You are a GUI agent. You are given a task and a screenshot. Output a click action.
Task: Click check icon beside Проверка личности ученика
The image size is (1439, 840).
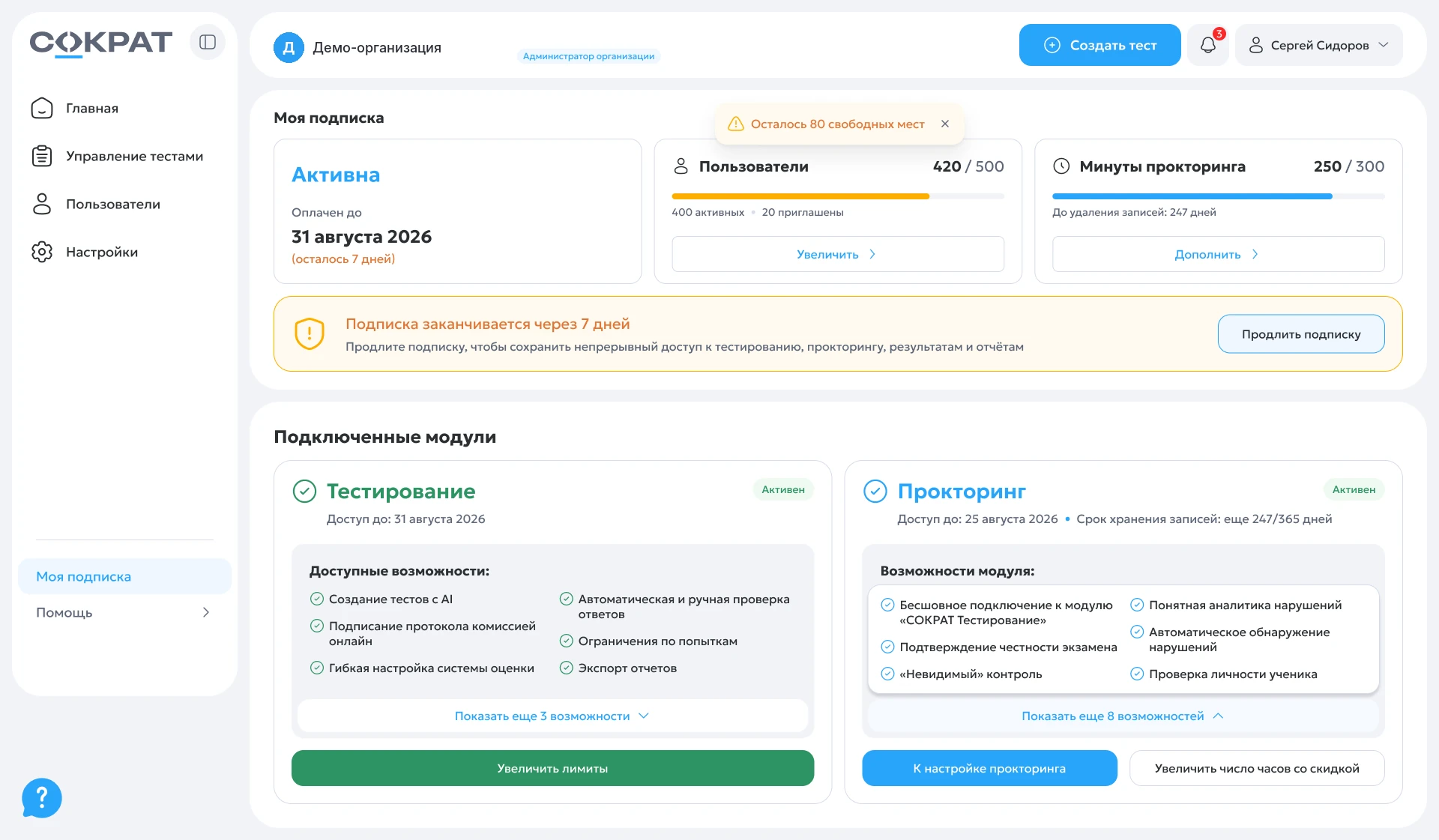pos(1137,674)
